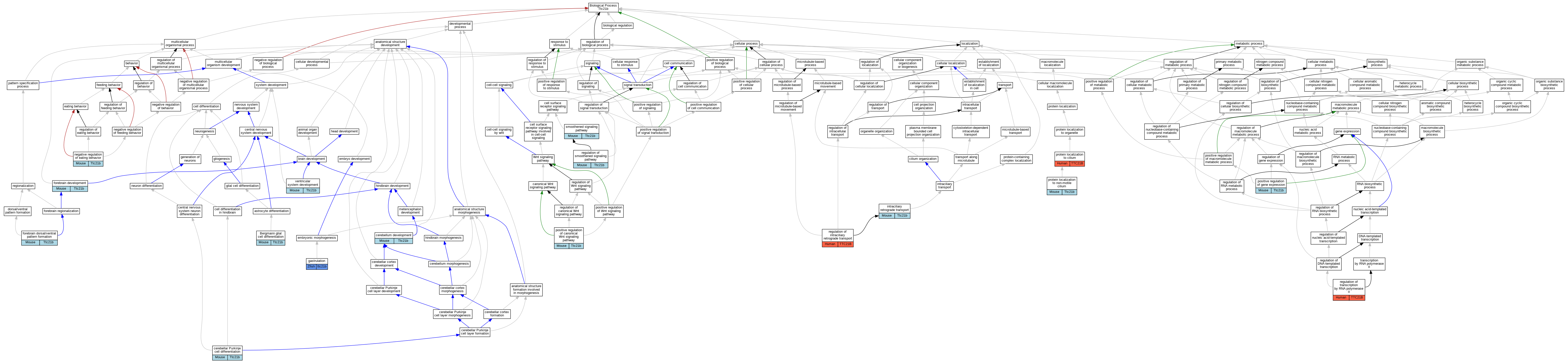This screenshot has height=363, width=1568.
Task: Select the 'organelle organization' node
Action: tap(877, 132)
